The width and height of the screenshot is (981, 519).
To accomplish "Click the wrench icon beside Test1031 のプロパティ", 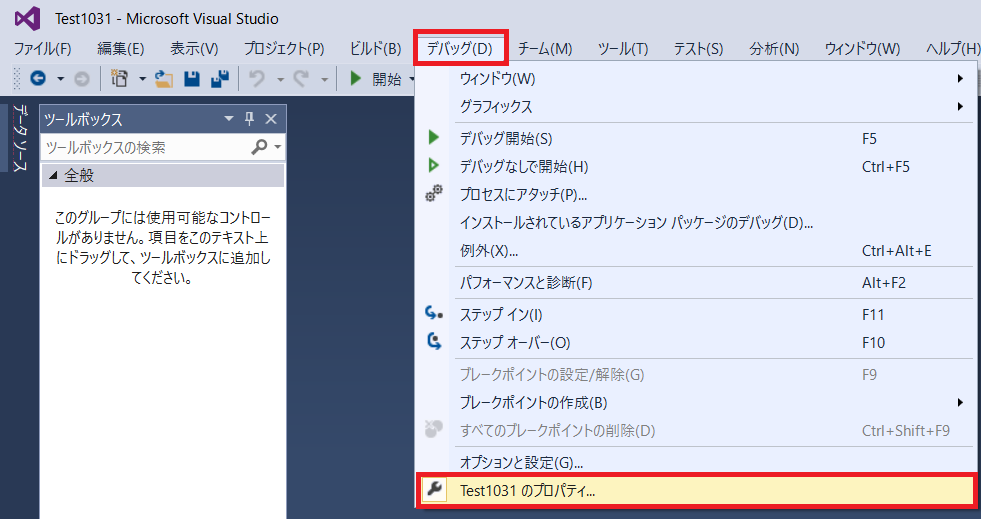I will (434, 489).
